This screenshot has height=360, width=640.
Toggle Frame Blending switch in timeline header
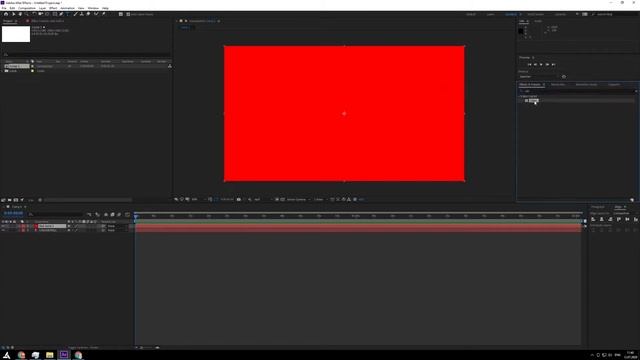(112, 214)
